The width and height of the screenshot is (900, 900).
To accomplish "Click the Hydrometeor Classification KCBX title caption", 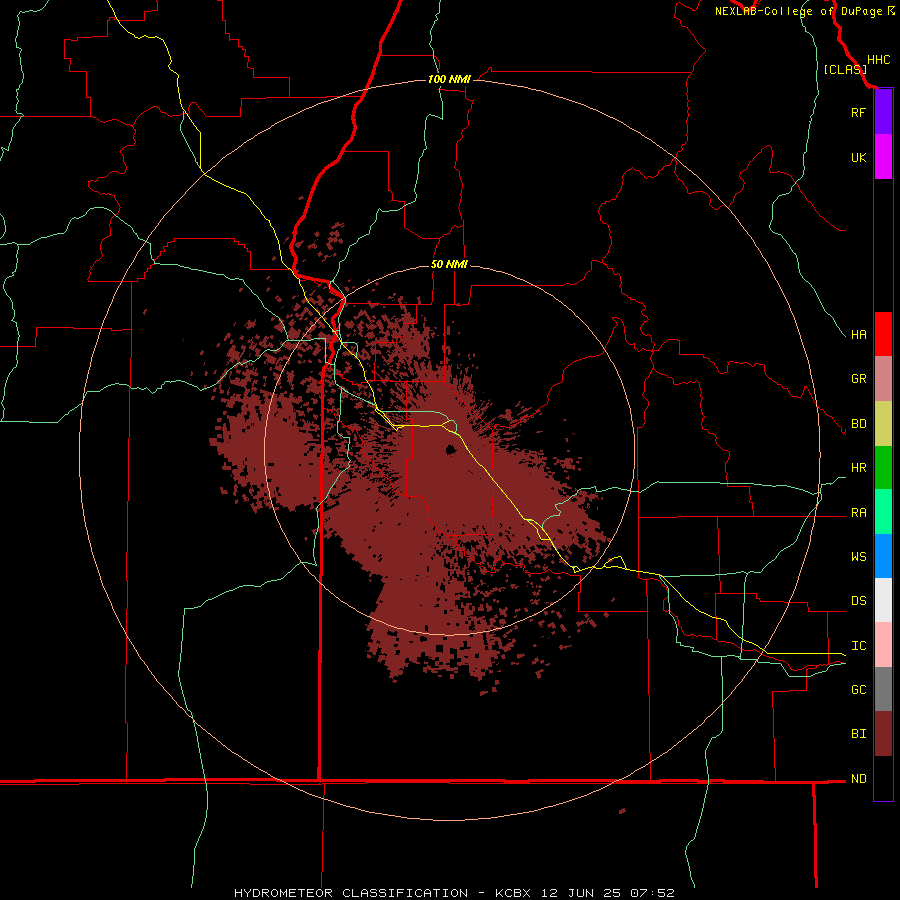I will tap(454, 893).
